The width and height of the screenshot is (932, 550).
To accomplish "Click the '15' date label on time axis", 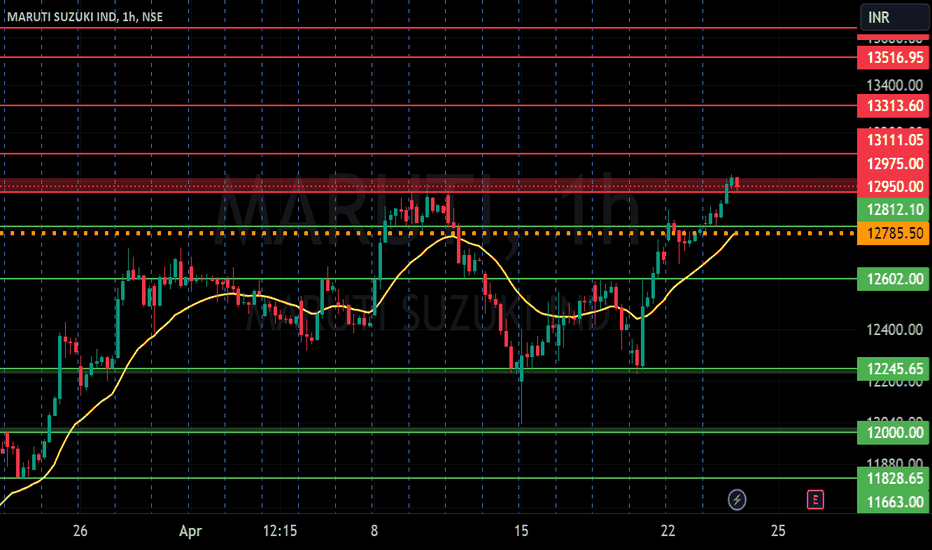I will pyautogui.click(x=521, y=530).
